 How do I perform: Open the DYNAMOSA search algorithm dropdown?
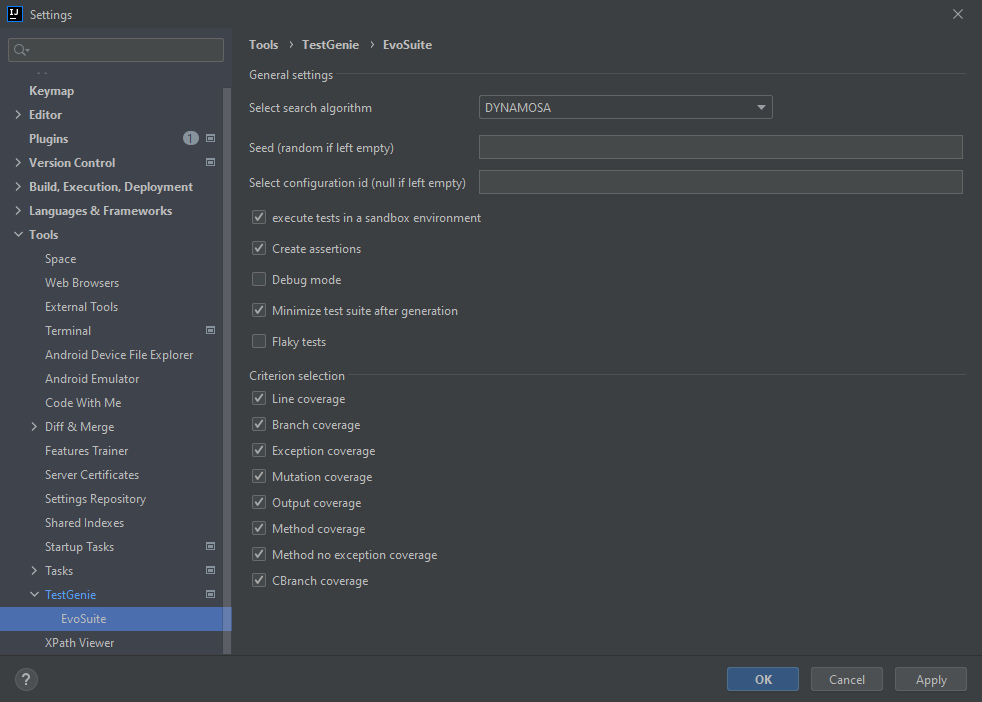[625, 107]
